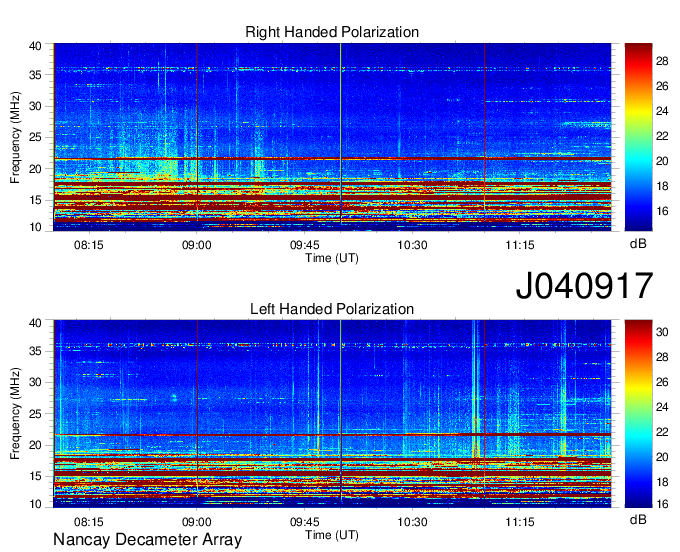The width and height of the screenshot is (680, 552).
Task: Click the 20 dB value on the bottom color bar
Action: (x=662, y=457)
